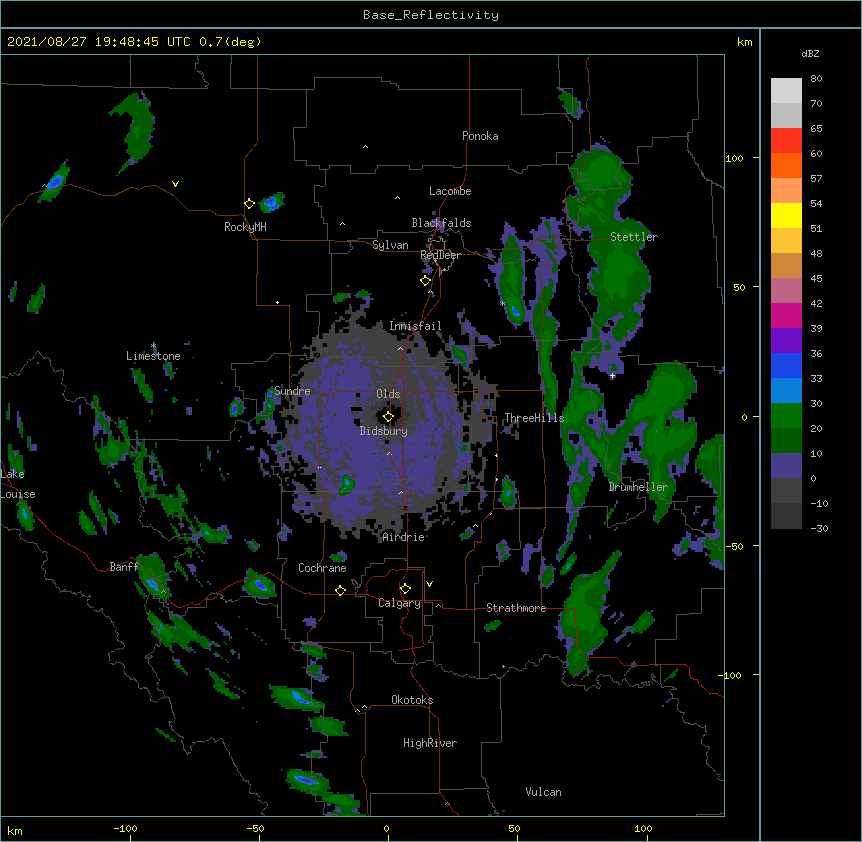This screenshot has height=842, width=862.
Task: Click the timestamp 2021/08/27 19:48:45 UTC
Action: (x=99, y=42)
